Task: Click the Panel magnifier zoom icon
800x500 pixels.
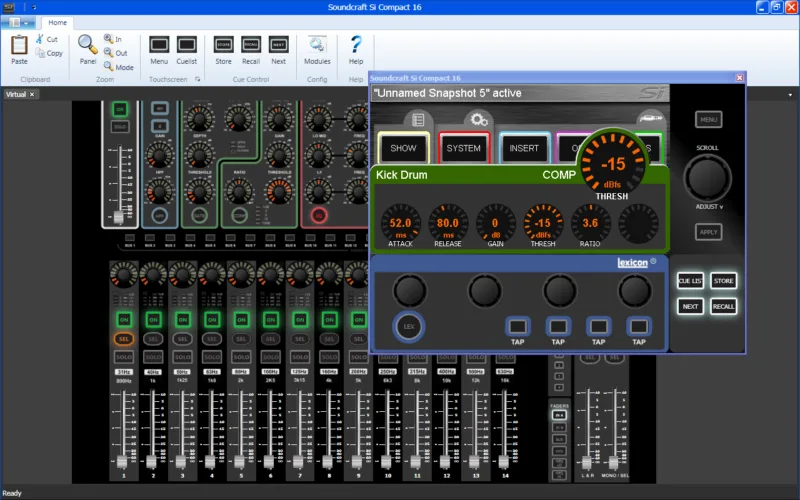Action: point(88,44)
